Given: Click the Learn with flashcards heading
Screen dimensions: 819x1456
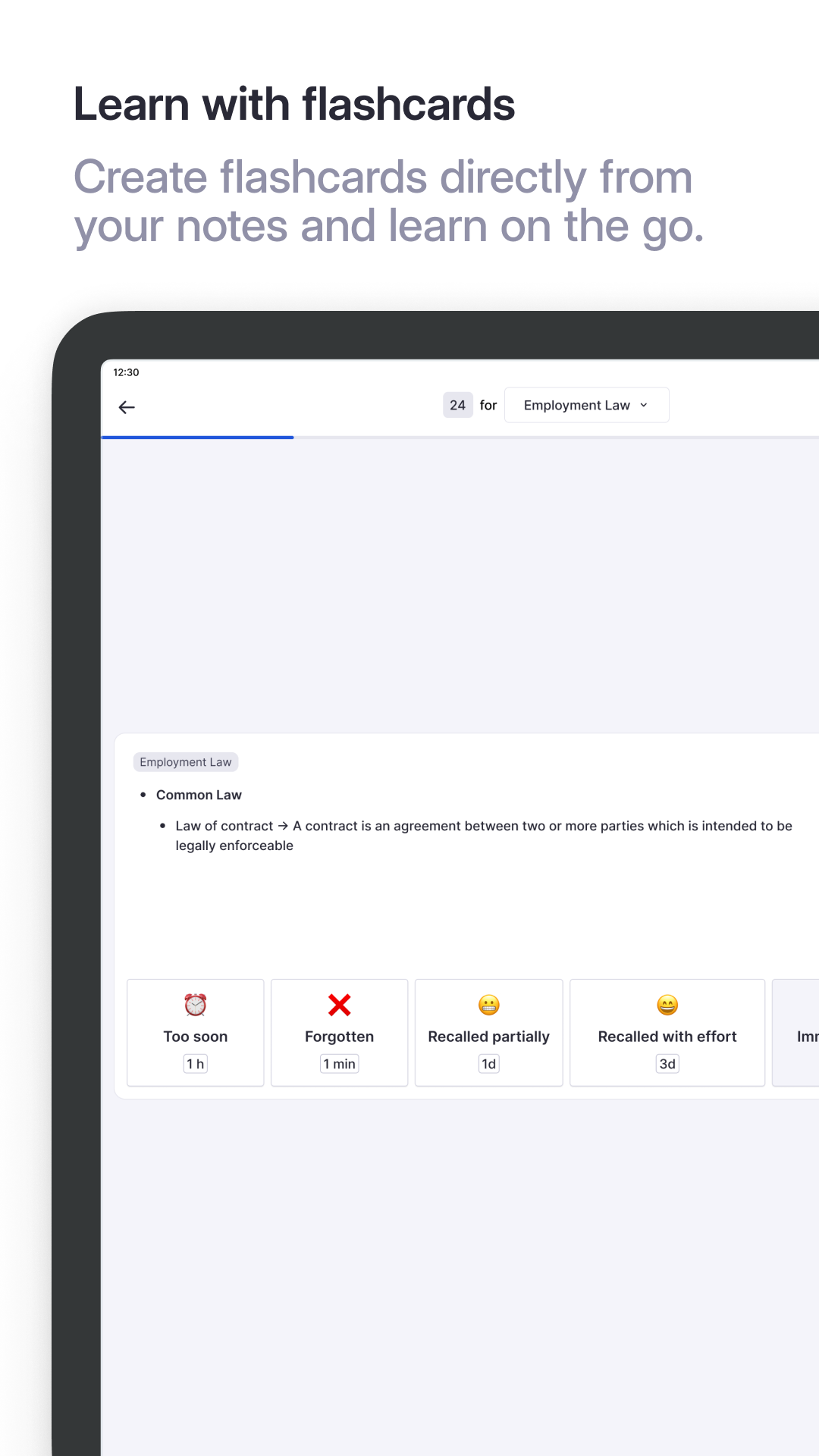Looking at the screenshot, I should (294, 104).
